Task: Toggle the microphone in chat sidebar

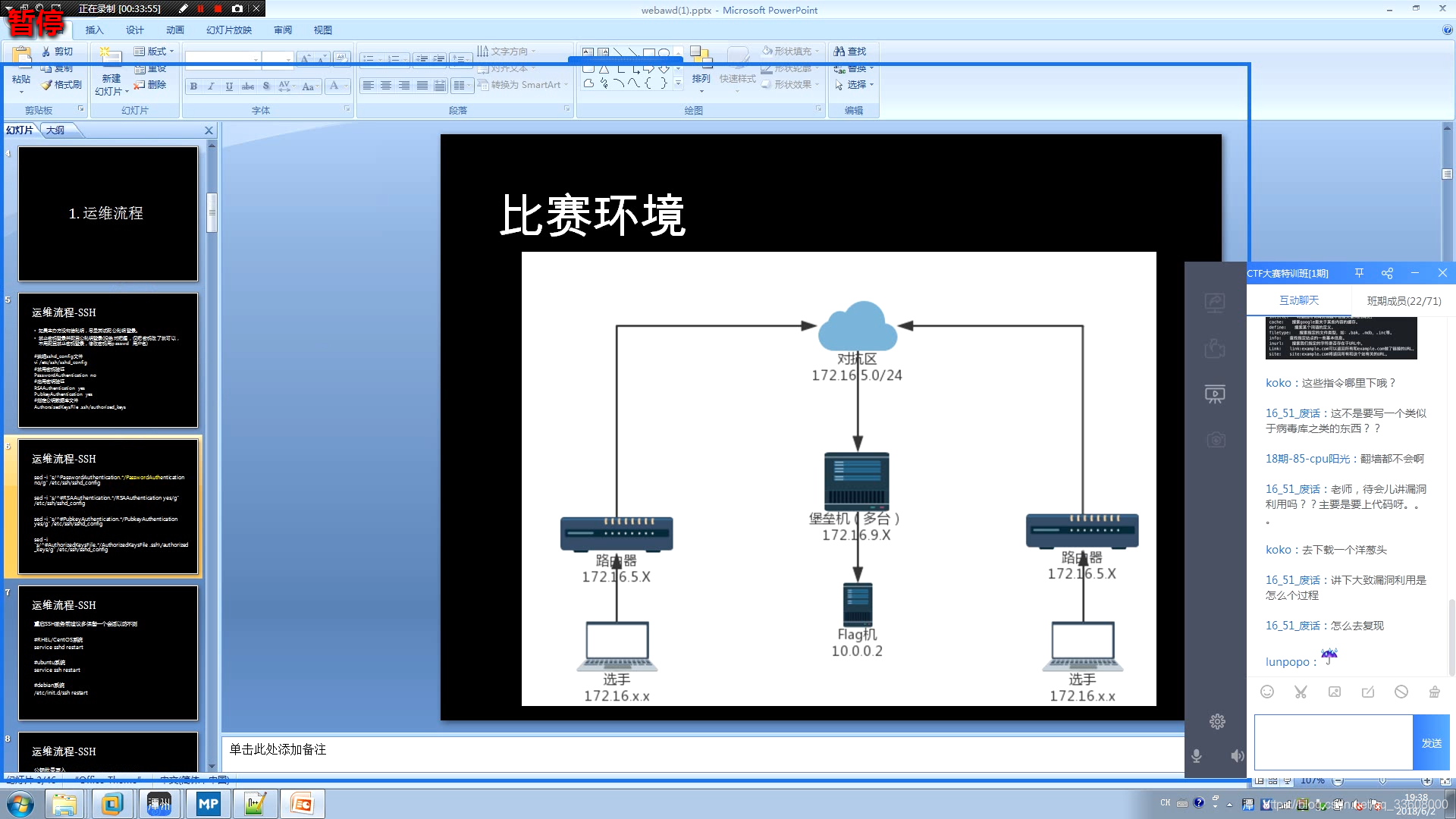Action: coord(1197,755)
